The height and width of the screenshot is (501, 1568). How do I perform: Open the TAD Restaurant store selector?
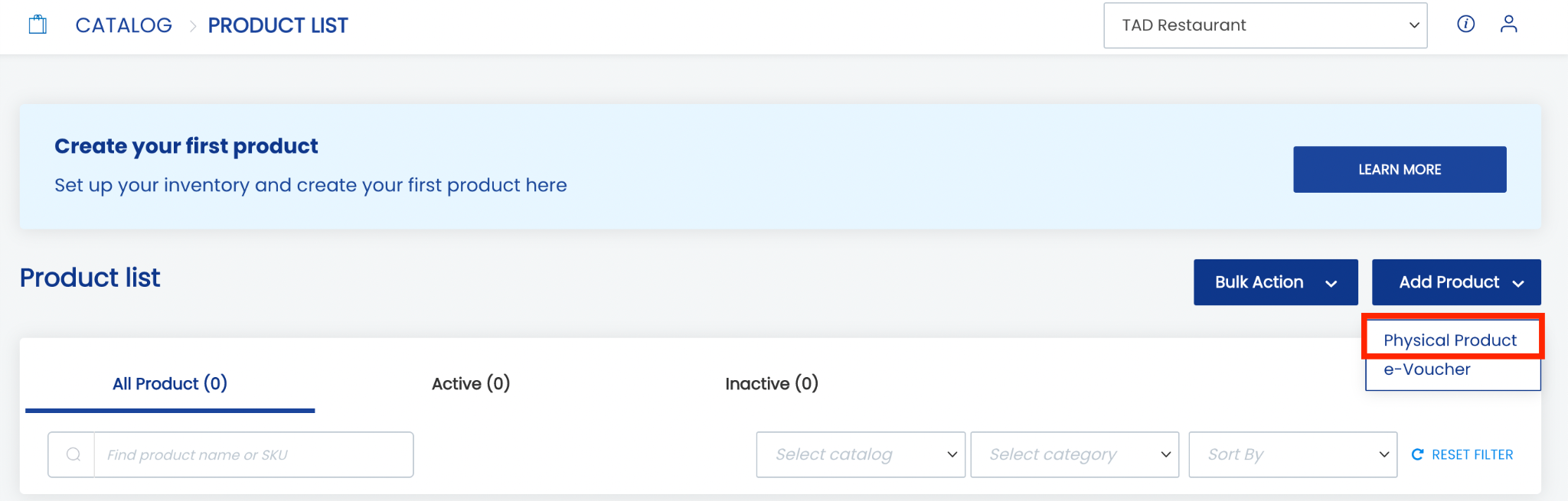coord(1265,25)
